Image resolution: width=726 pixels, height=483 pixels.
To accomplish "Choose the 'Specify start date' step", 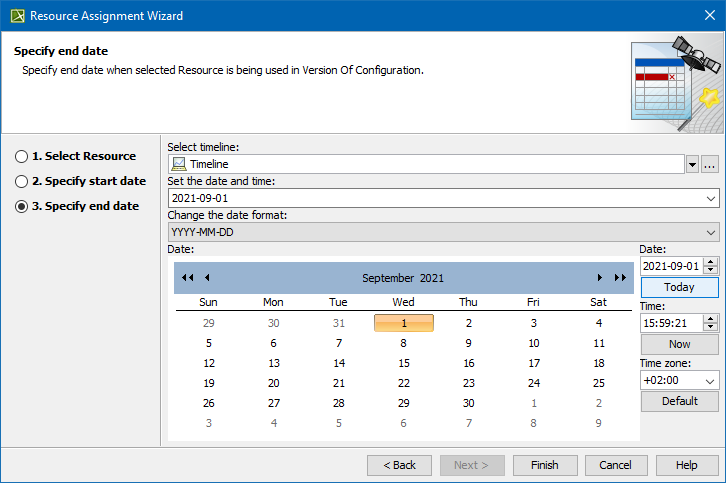I will [x=22, y=182].
